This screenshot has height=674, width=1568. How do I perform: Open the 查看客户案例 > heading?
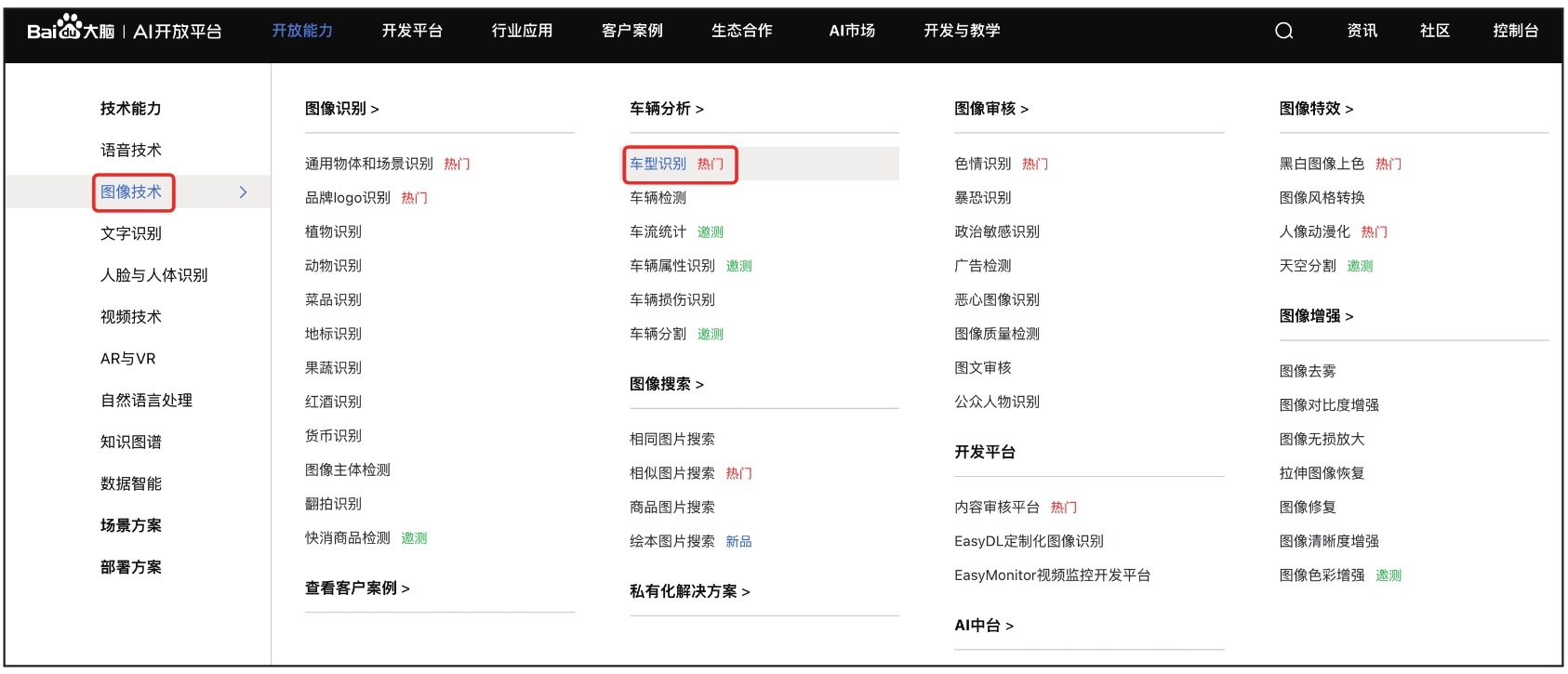point(357,588)
